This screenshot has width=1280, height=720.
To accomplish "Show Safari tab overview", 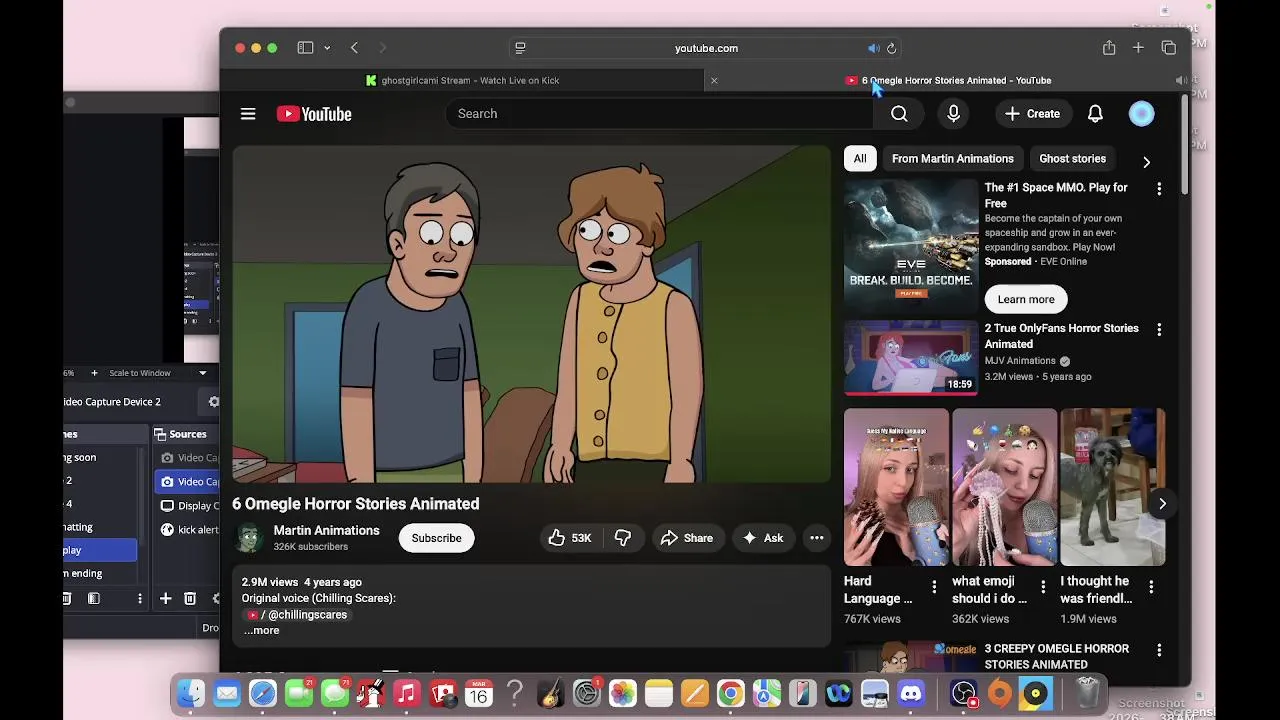I will tap(1168, 48).
